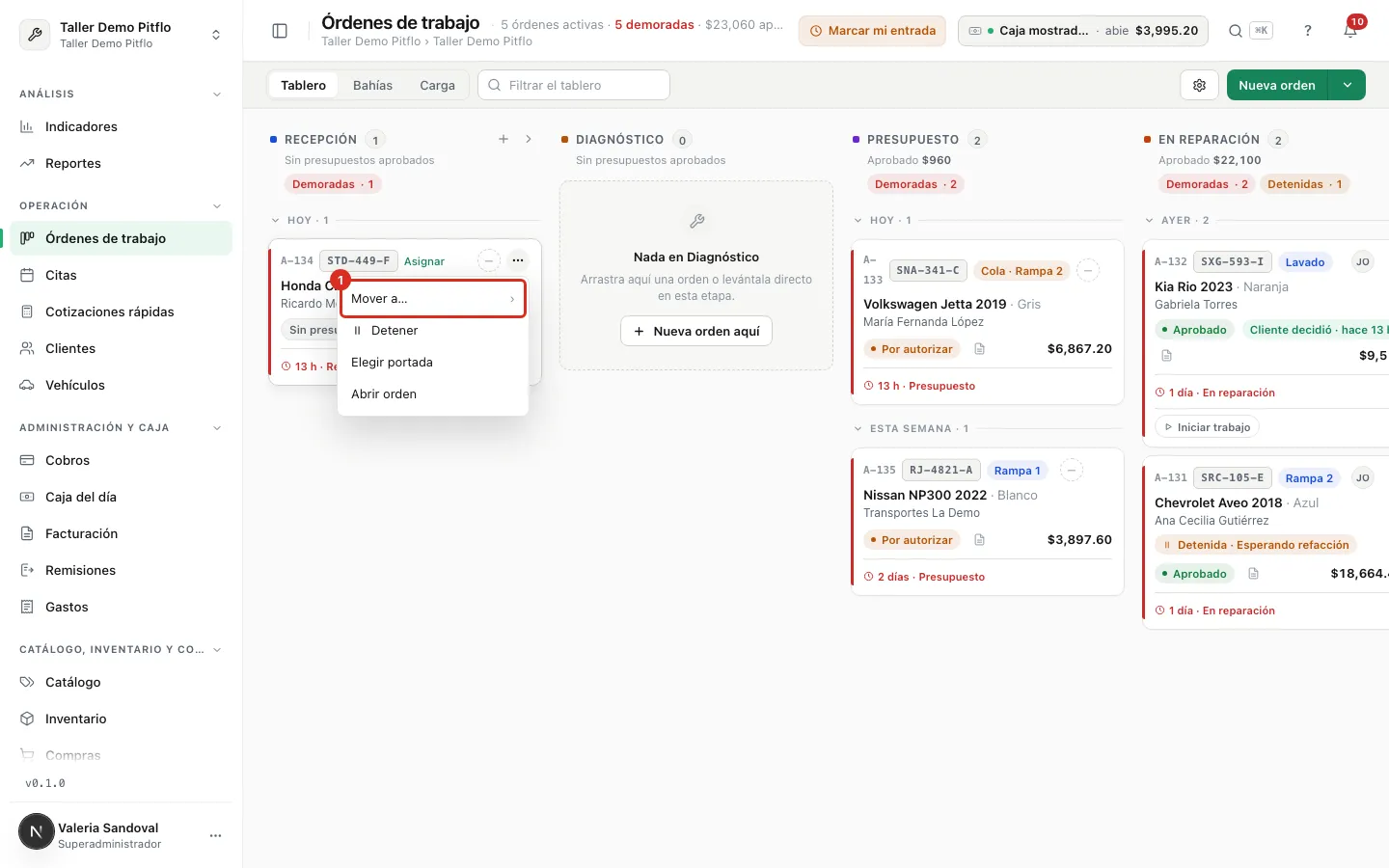The height and width of the screenshot is (868, 1389).
Task: Click circle dash button on order A-133
Action: tap(1087, 270)
